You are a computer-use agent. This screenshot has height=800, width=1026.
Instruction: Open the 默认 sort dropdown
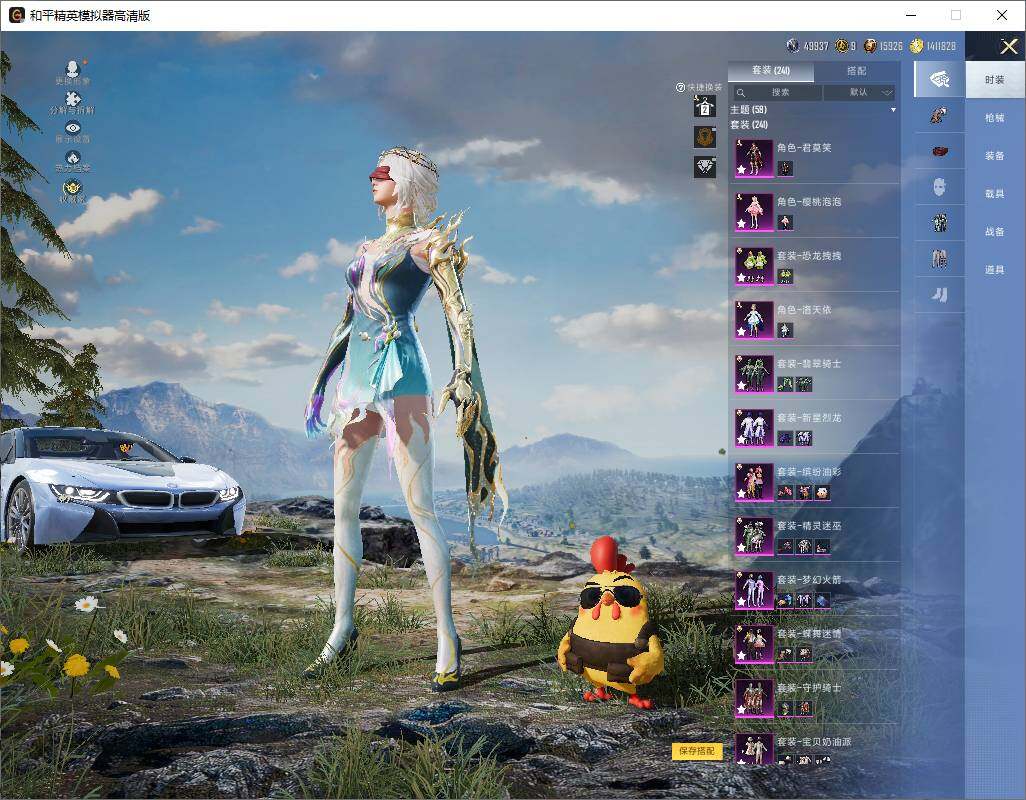[x=859, y=92]
